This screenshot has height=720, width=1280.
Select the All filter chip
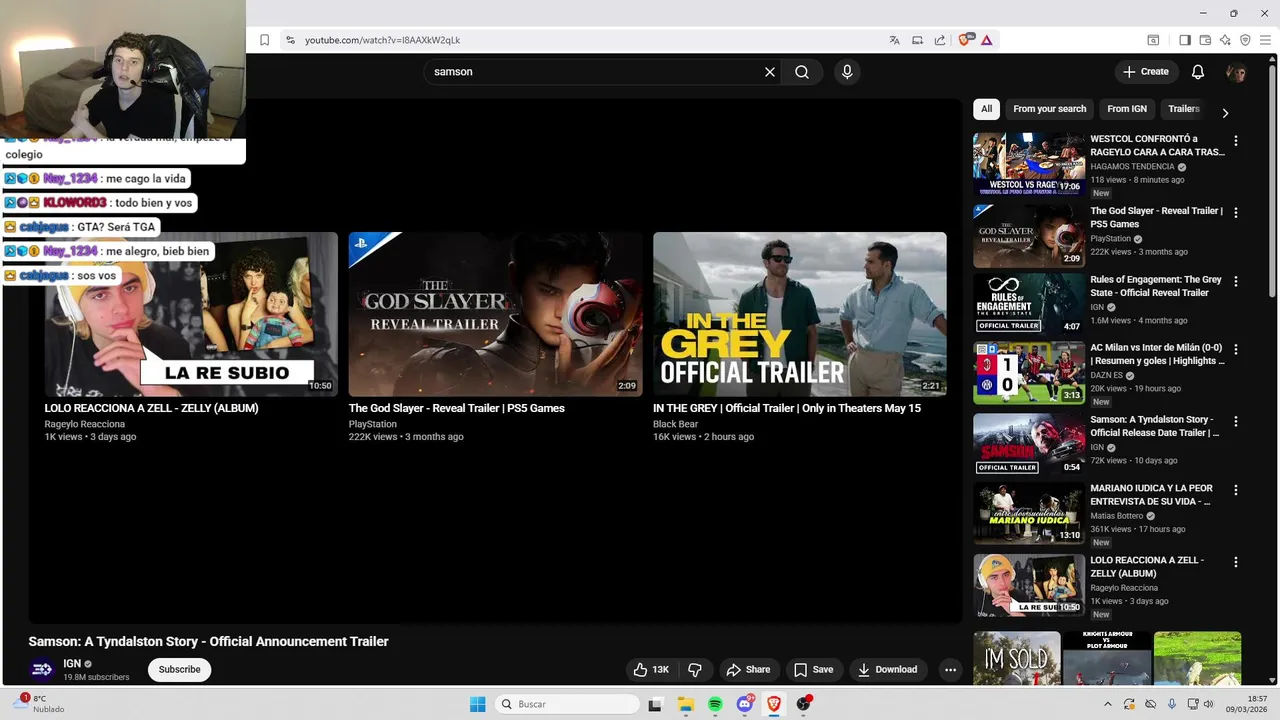tap(987, 109)
